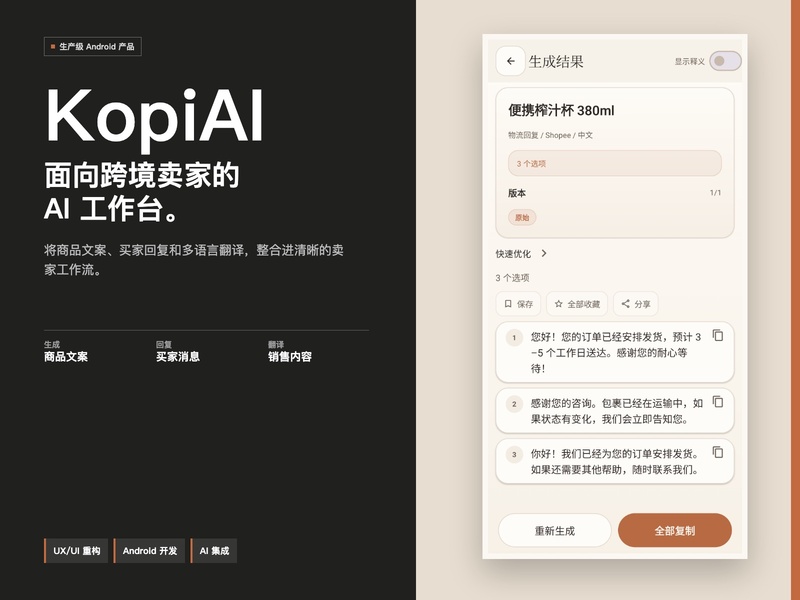This screenshot has height=600, width=800.
Task: Click the UX/UI 重构 tag
Action: 76,551
